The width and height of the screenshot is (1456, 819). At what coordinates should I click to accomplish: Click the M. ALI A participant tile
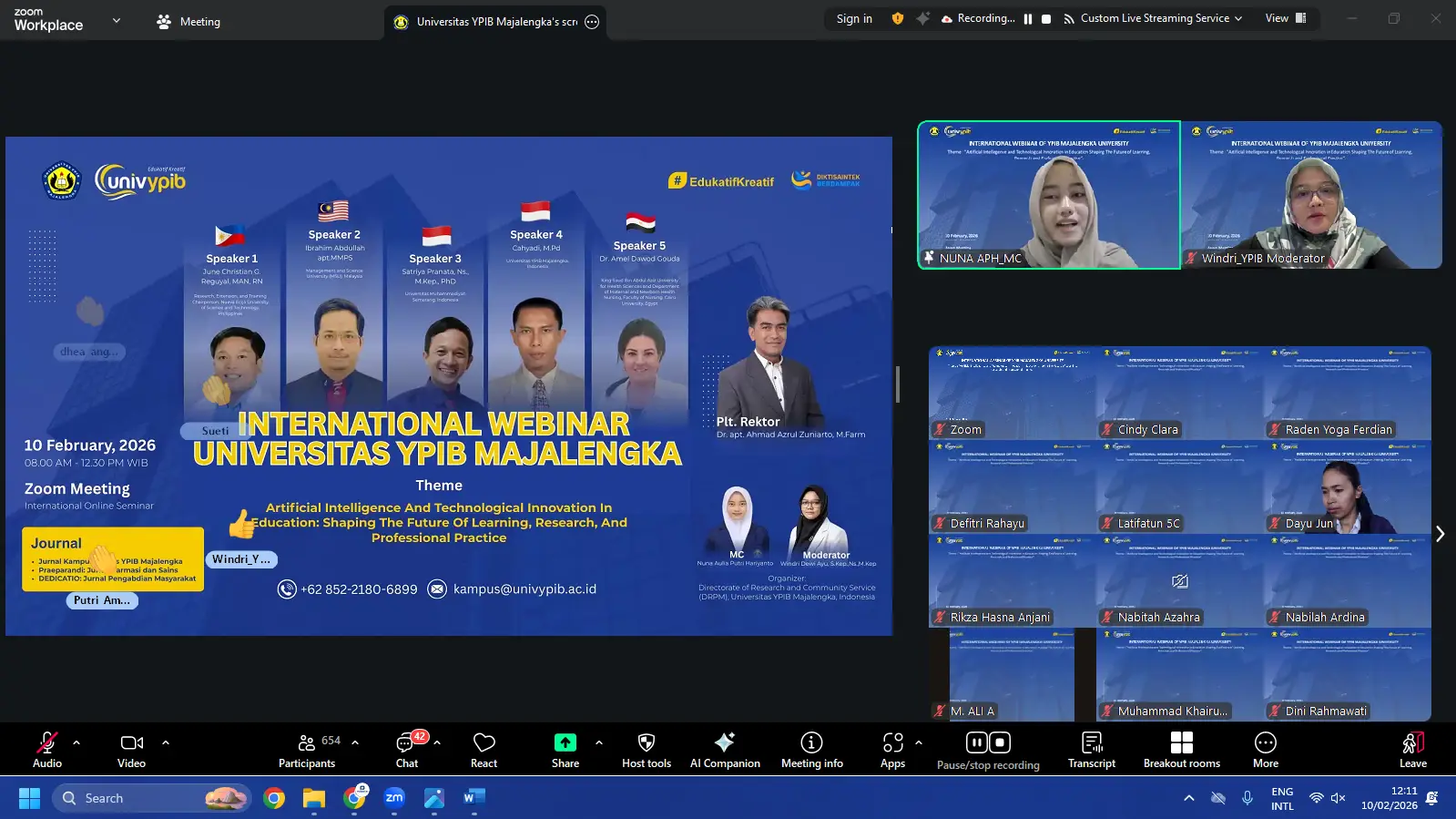pyautogui.click(x=1013, y=675)
